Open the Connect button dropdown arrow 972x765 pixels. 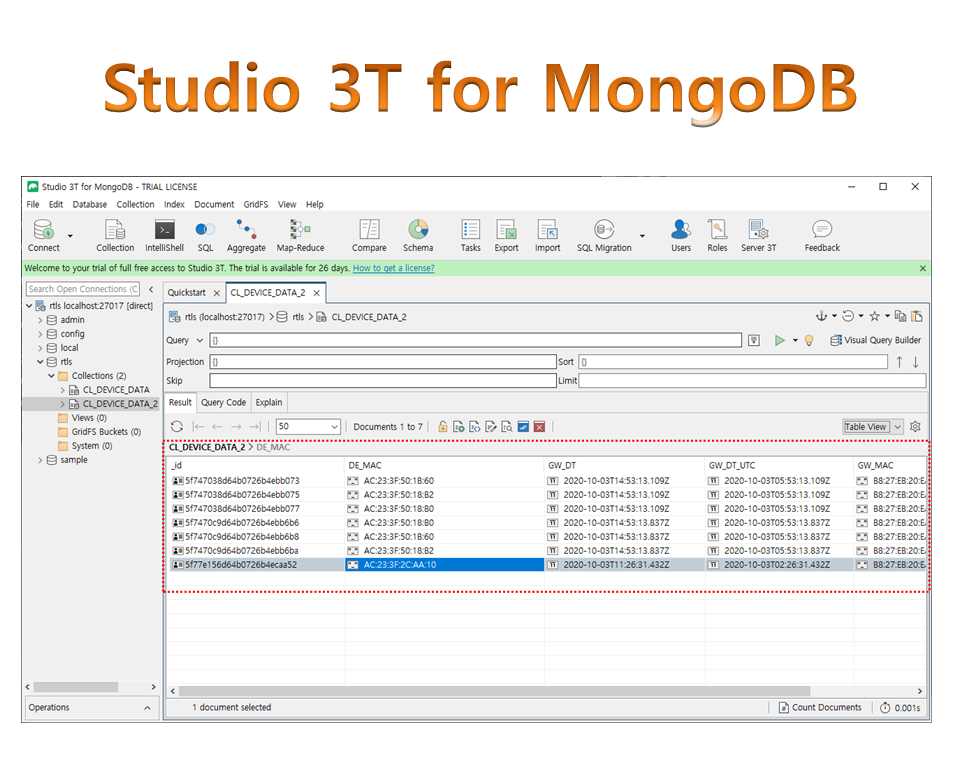tap(70, 236)
